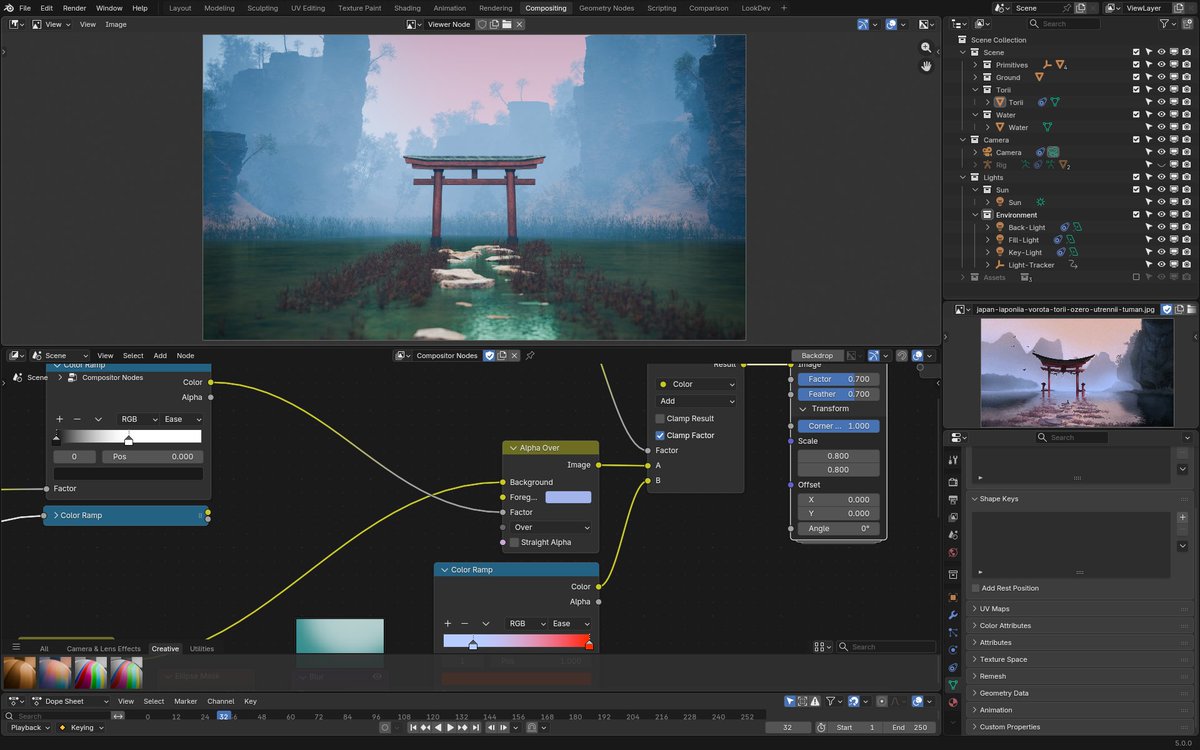1200x750 pixels.
Task: Enable Straight Alpha in the Alpha Over node
Action: pos(515,541)
